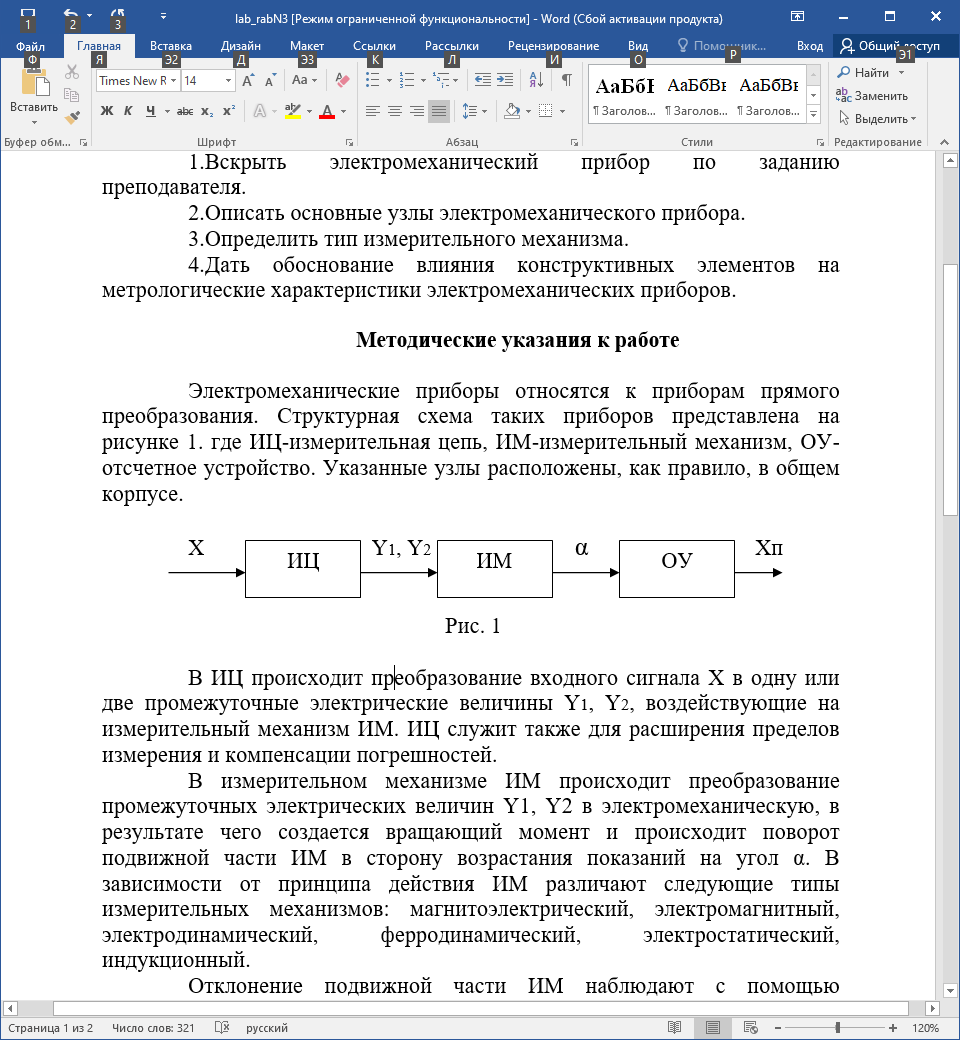Decrease font size with the small A icon
The height and width of the screenshot is (1040, 960).
pos(269,81)
